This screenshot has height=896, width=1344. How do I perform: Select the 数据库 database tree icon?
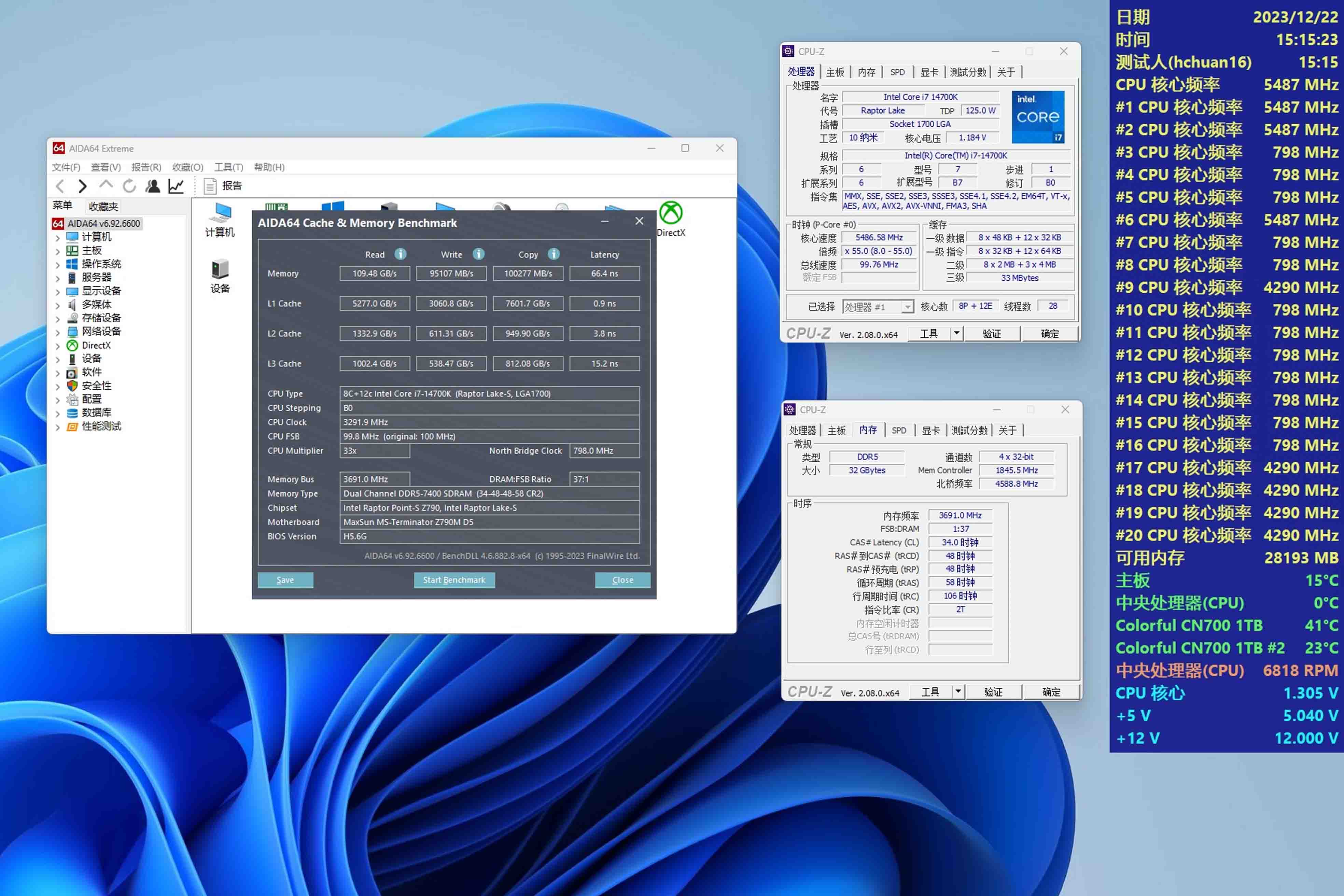pos(73,412)
